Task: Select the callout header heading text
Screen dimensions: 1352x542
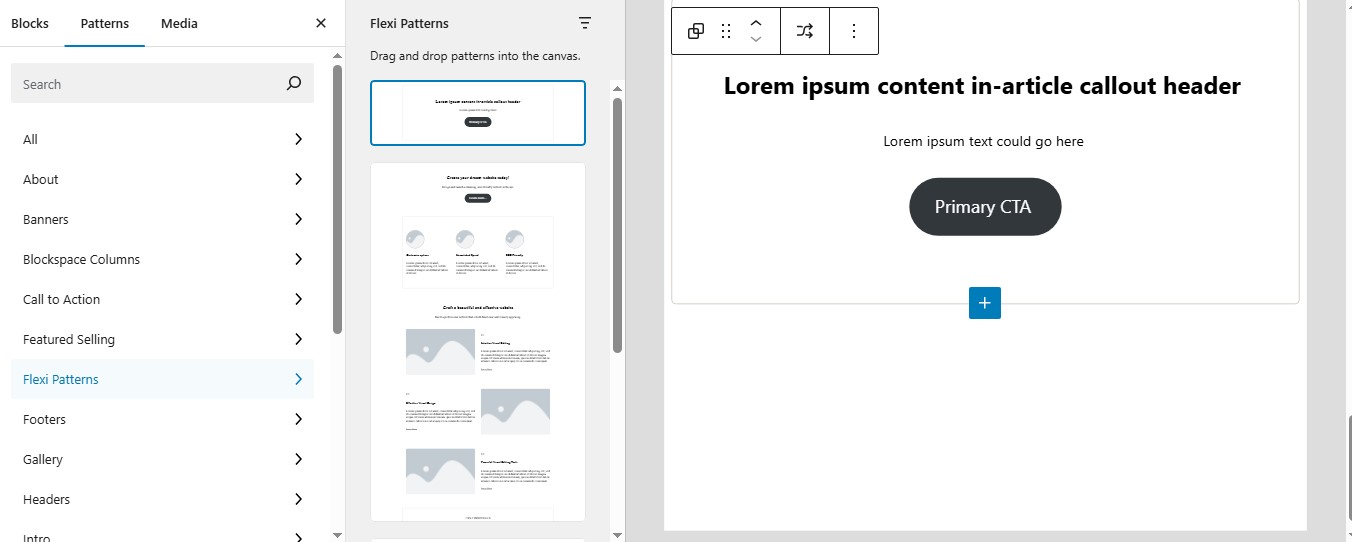Action: click(x=982, y=86)
